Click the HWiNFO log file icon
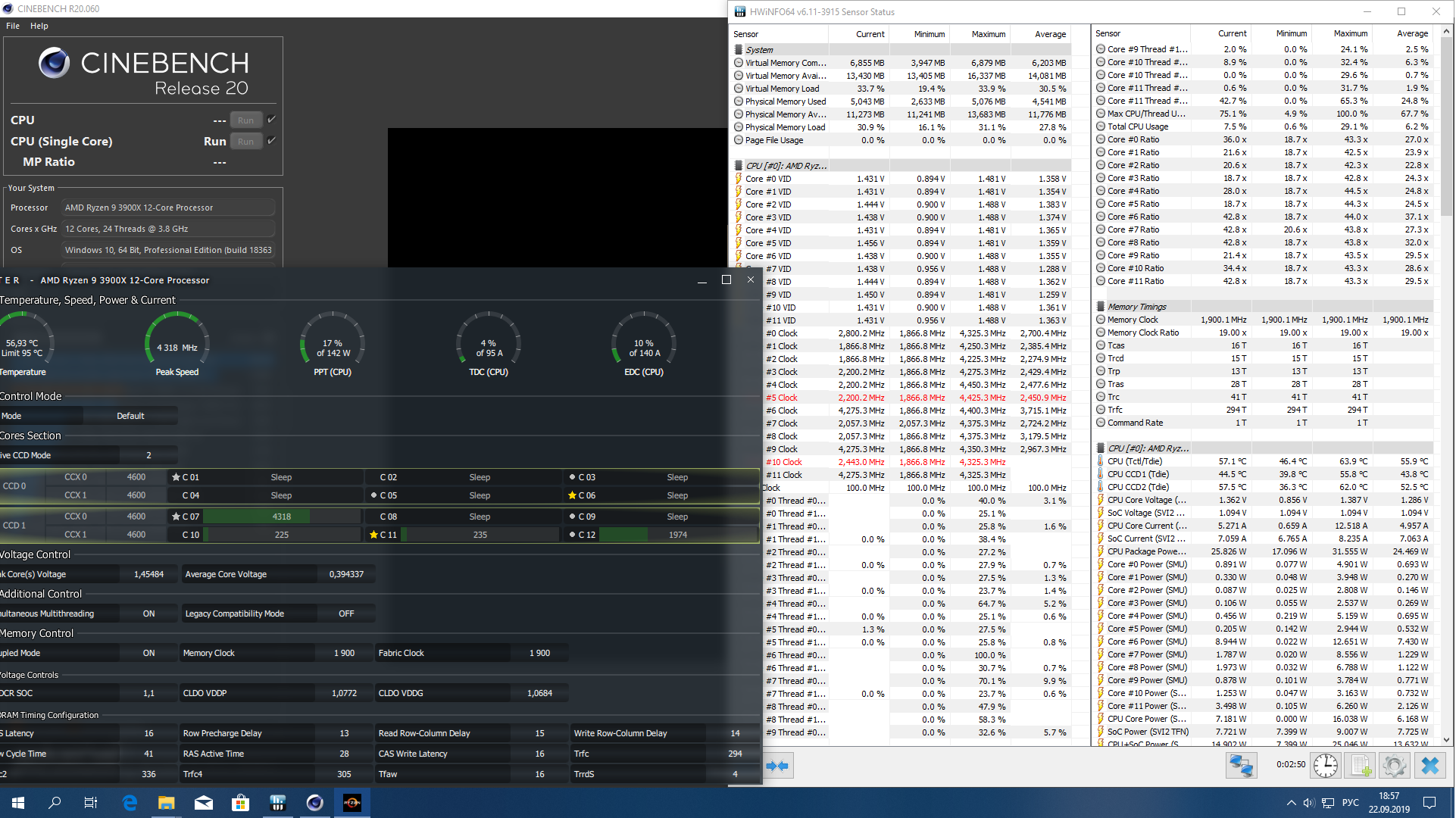1456x818 pixels. pos(1360,766)
